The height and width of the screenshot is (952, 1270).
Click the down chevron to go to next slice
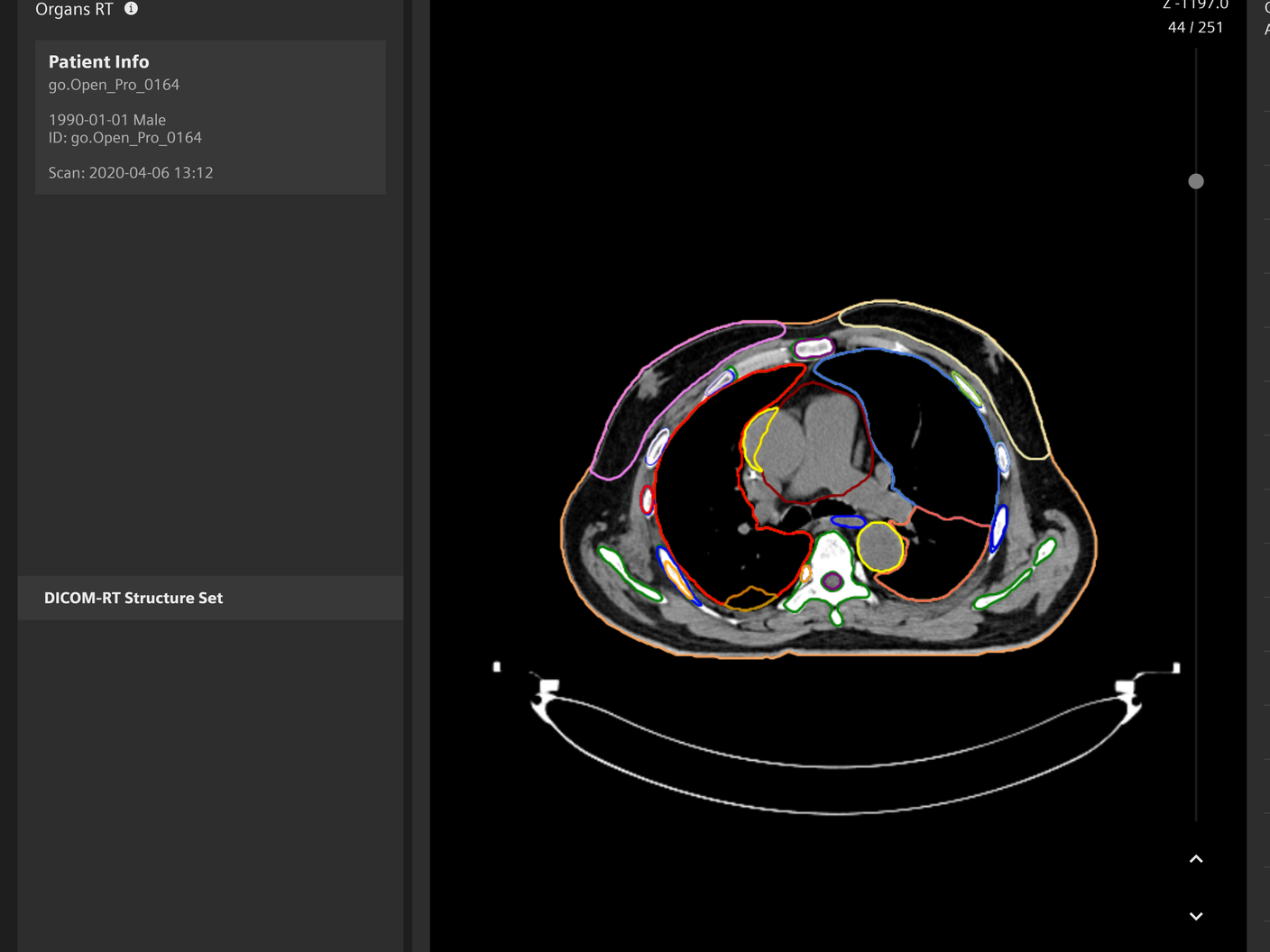tap(1196, 915)
